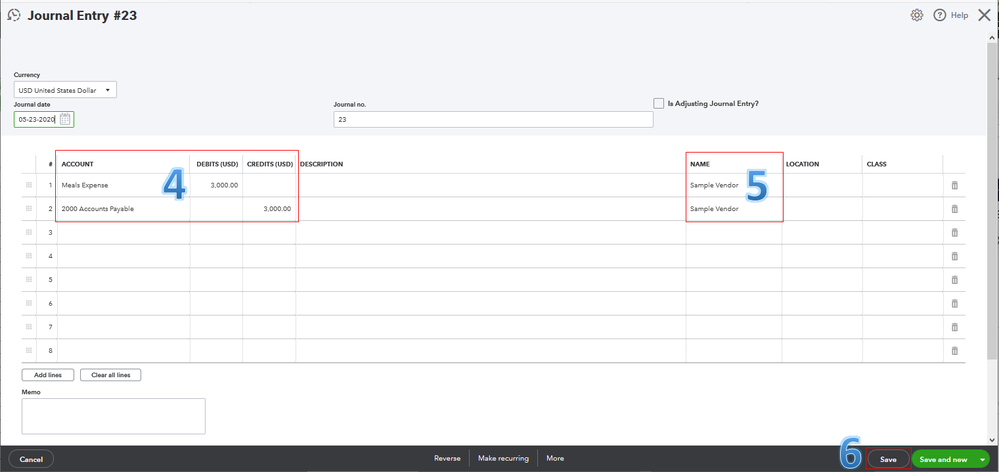Delete line 2 with trash icon
This screenshot has height=472, width=999.
click(954, 209)
